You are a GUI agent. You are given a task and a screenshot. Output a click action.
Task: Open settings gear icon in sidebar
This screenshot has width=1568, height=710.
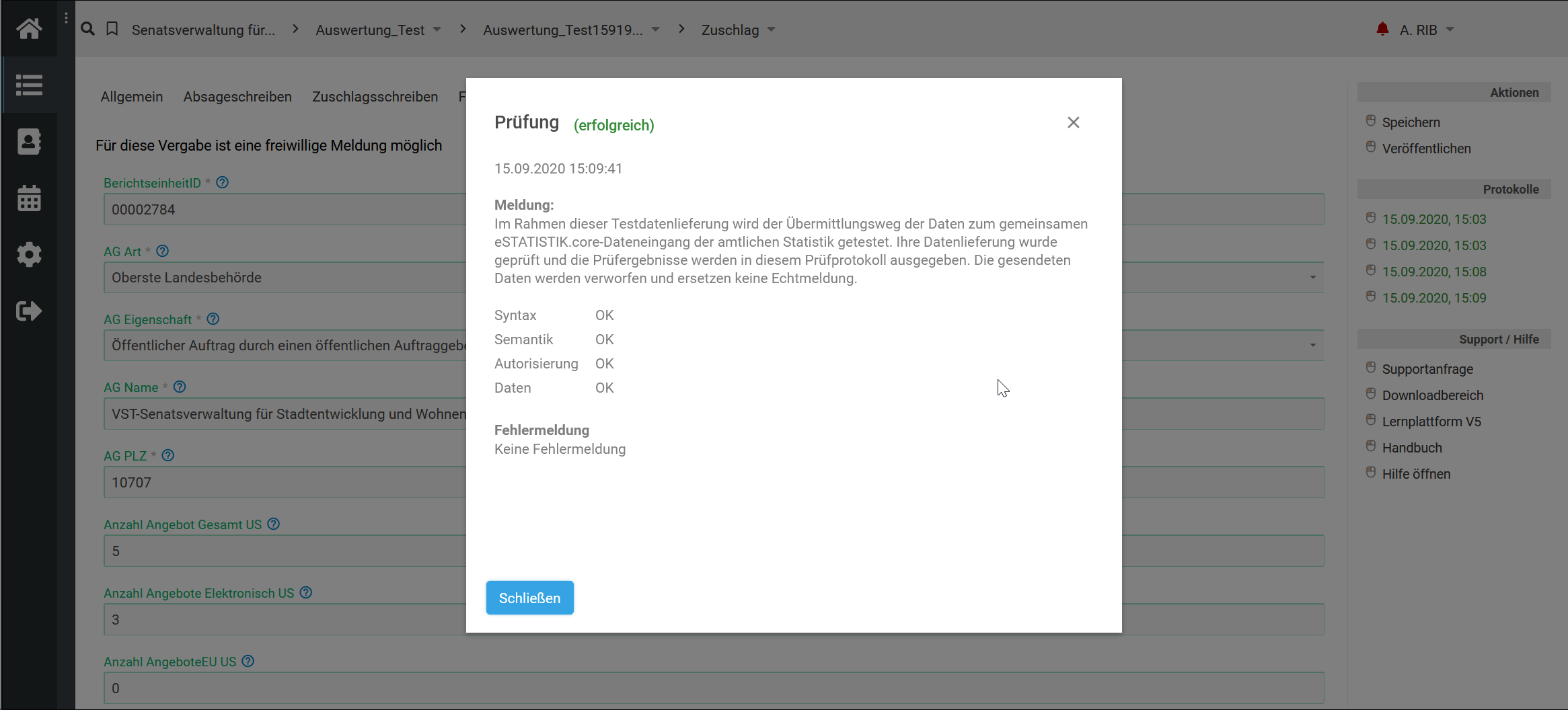pyautogui.click(x=29, y=255)
